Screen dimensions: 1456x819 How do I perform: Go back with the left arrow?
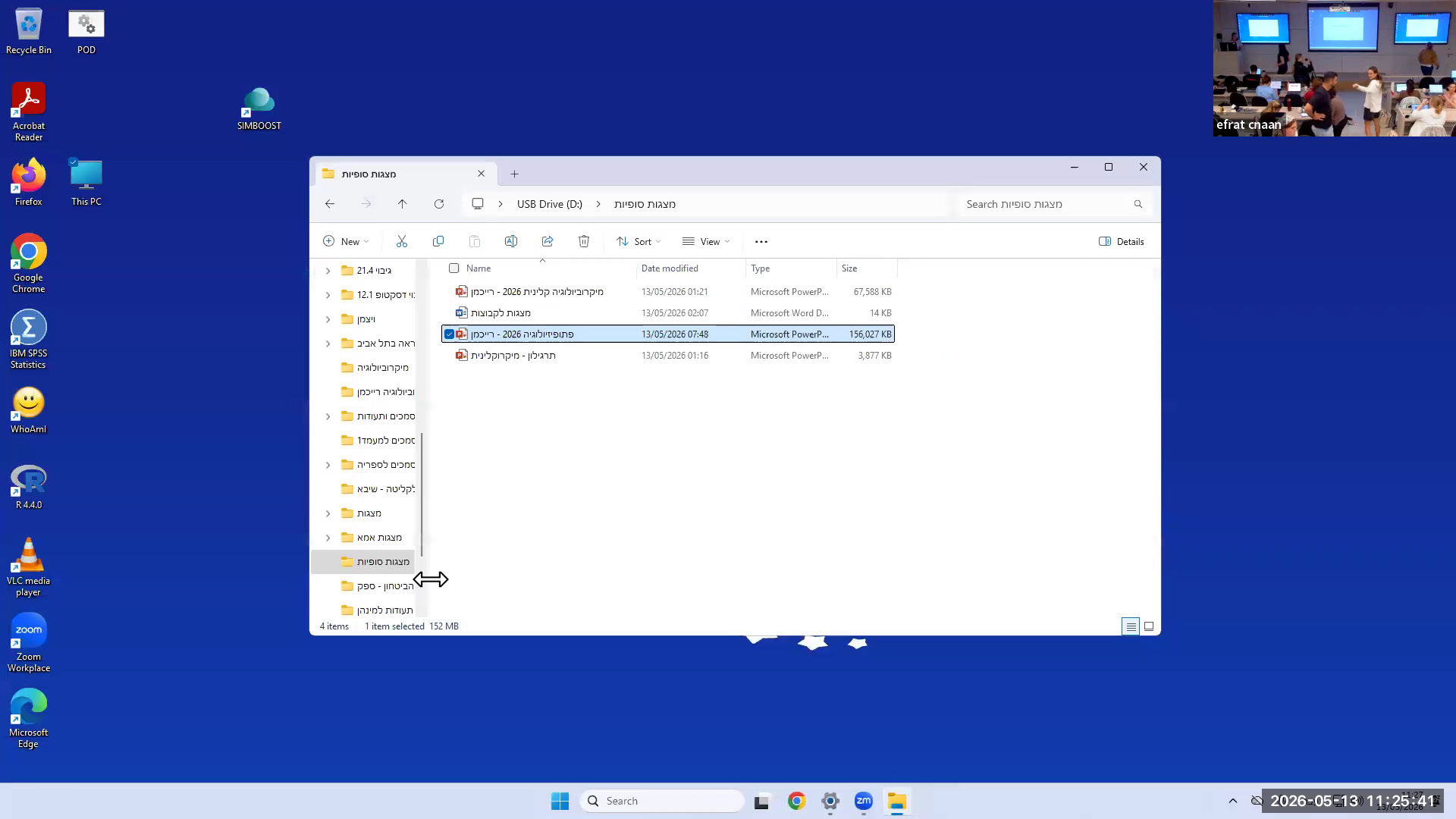[x=330, y=204]
